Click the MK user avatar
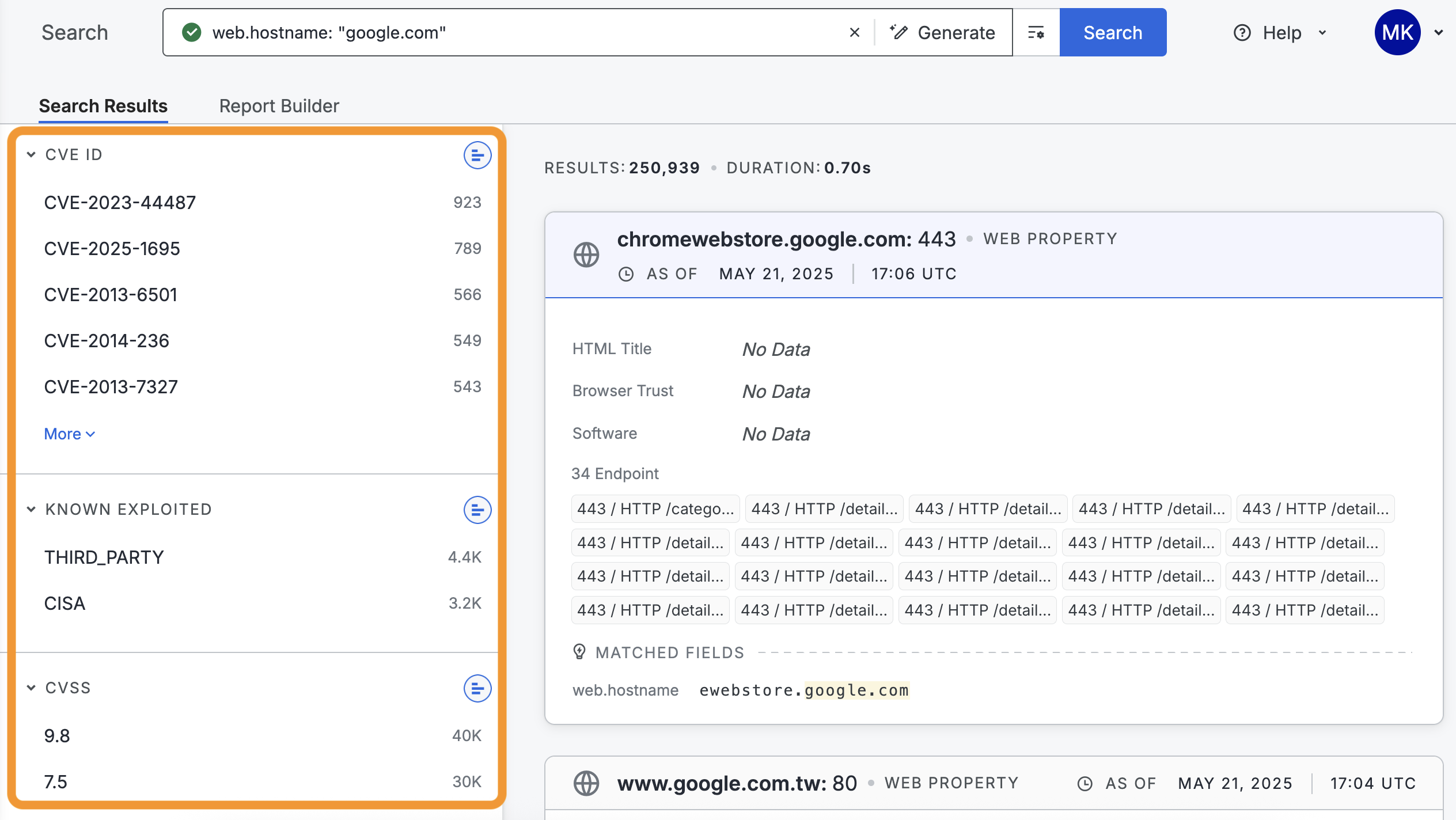 click(1397, 33)
